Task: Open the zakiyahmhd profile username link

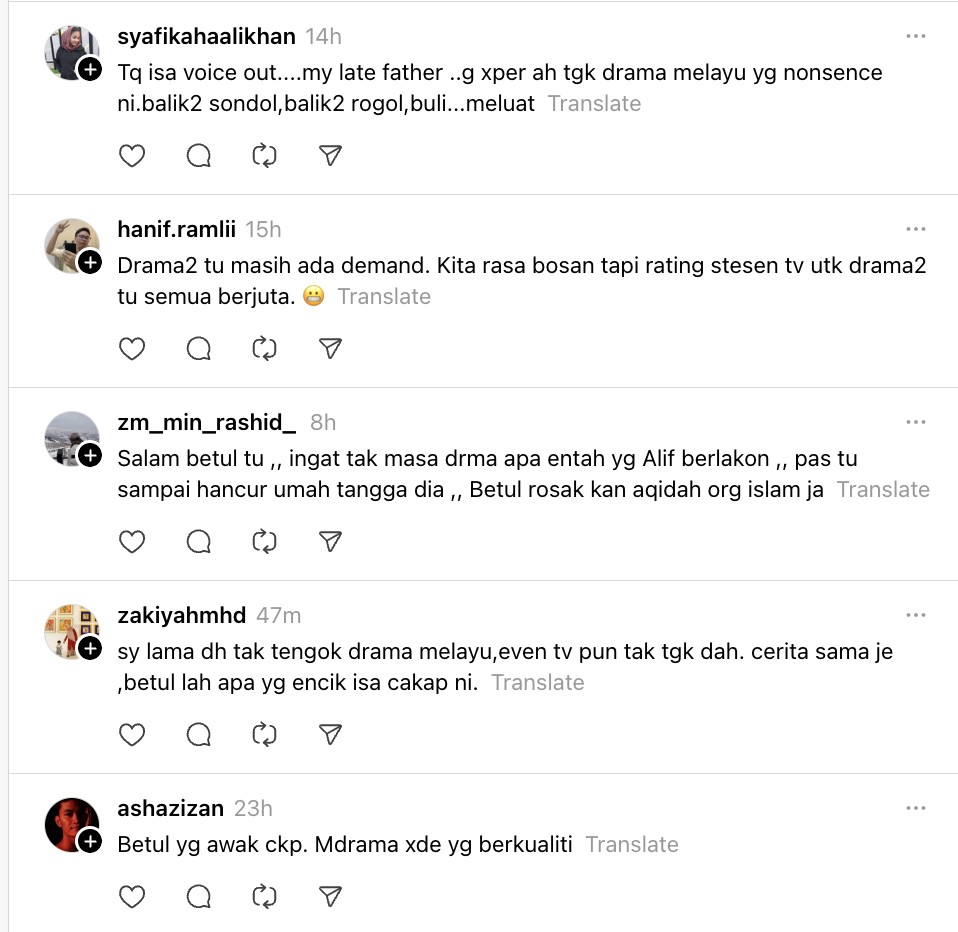Action: [x=181, y=615]
